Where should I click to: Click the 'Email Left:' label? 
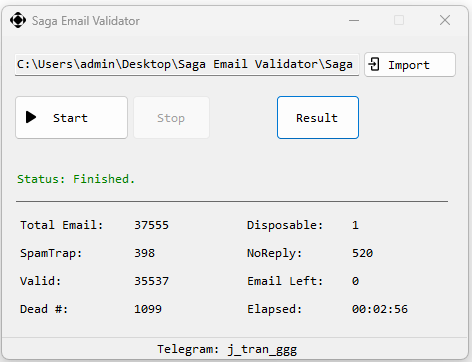[285, 281]
